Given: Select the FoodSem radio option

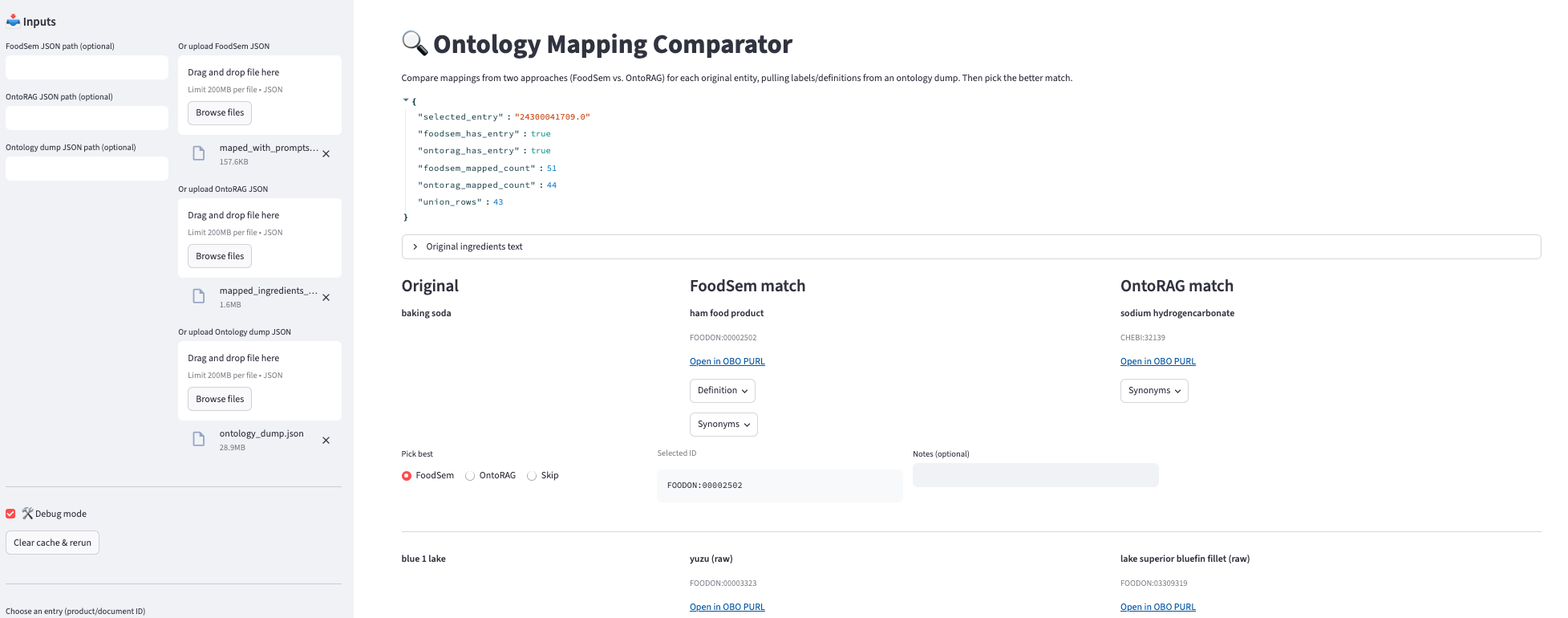Looking at the screenshot, I should (x=407, y=476).
